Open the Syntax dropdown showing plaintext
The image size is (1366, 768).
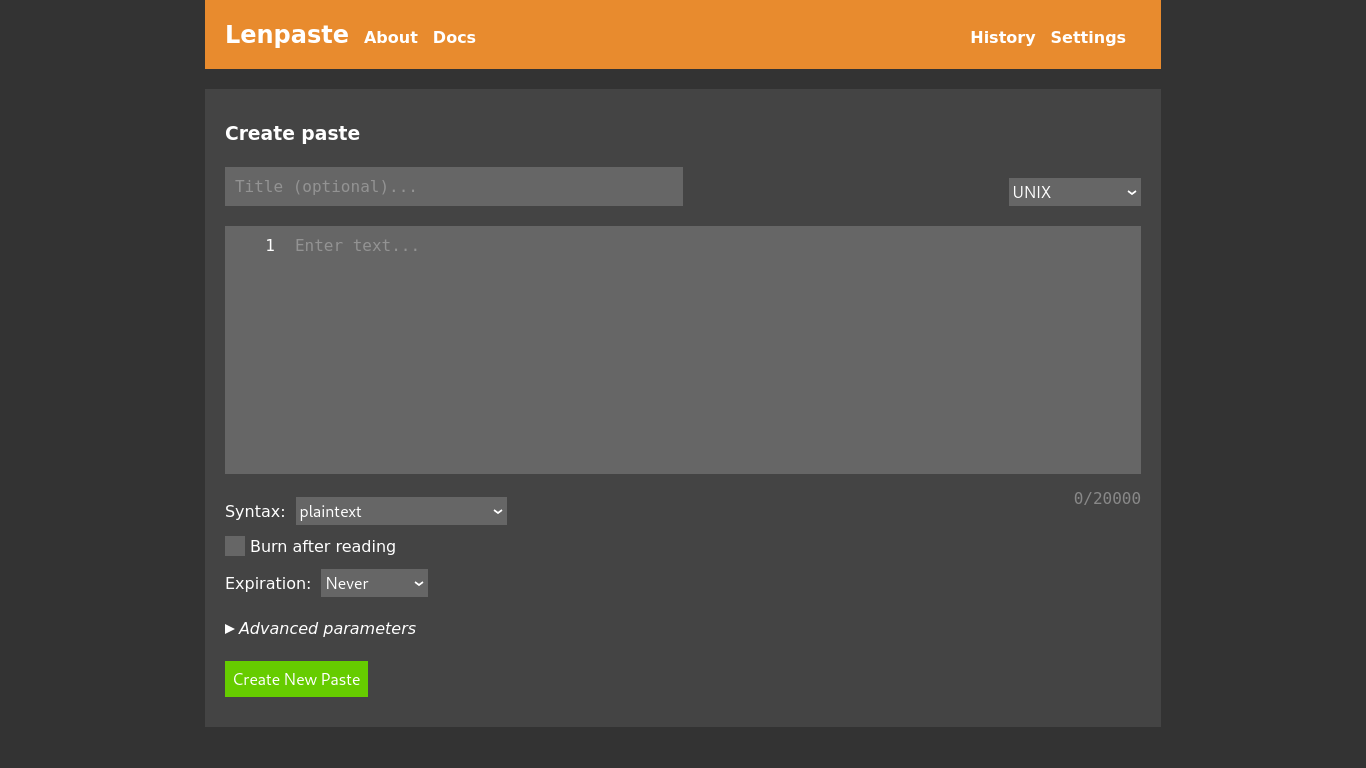click(x=400, y=511)
